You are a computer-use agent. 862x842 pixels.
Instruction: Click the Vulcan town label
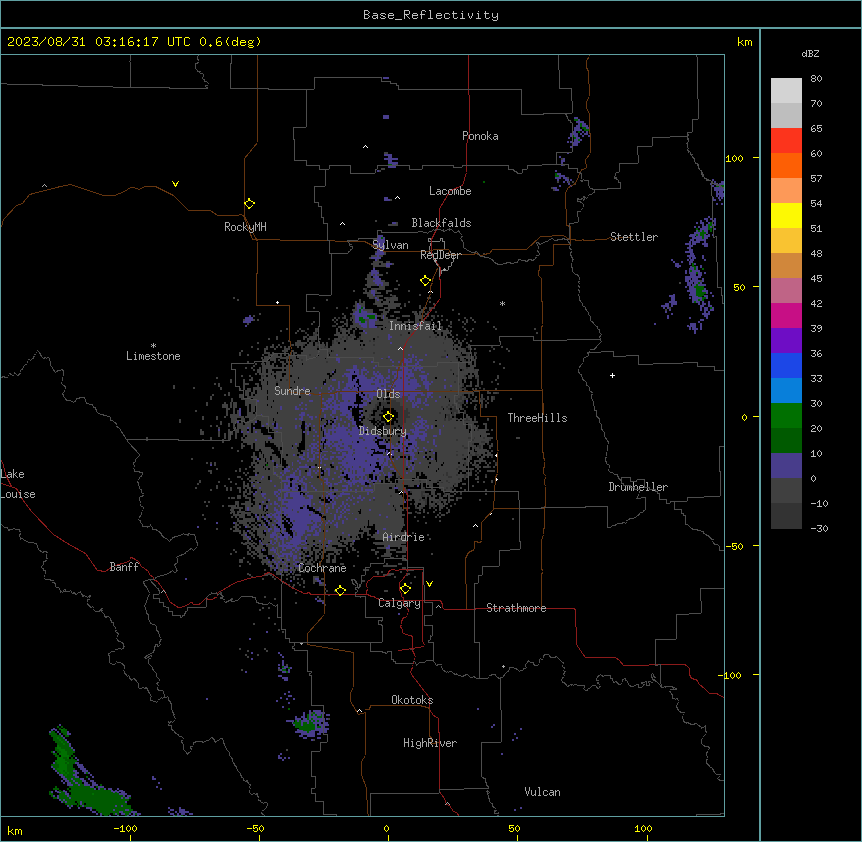tap(542, 792)
